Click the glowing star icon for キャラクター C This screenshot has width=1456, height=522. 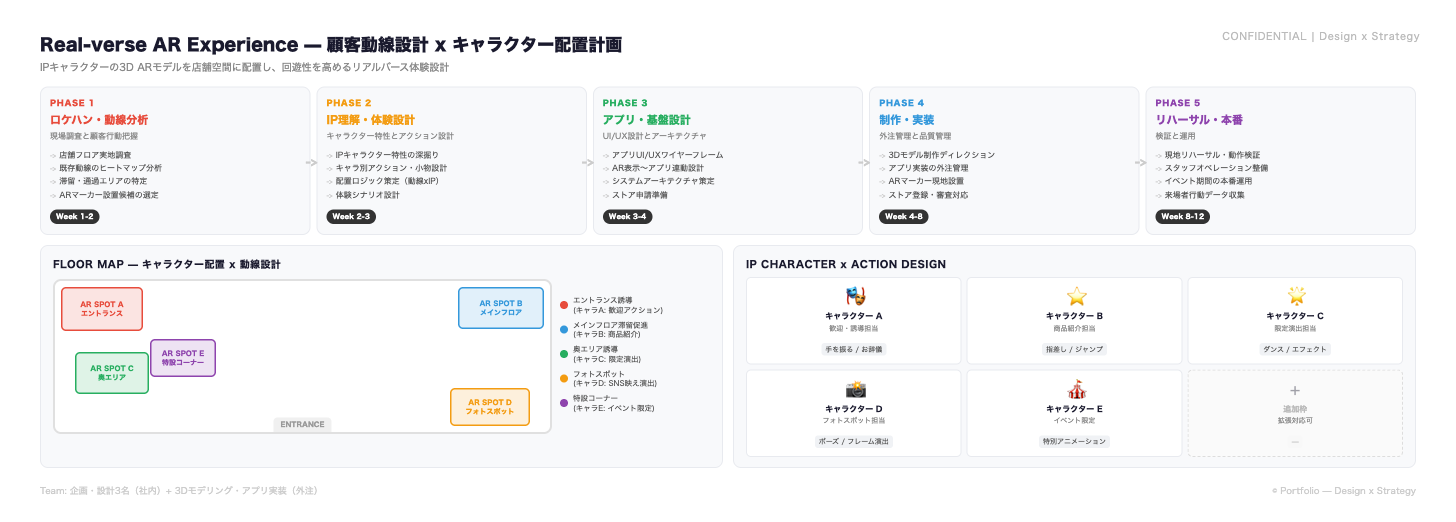pos(1295,296)
